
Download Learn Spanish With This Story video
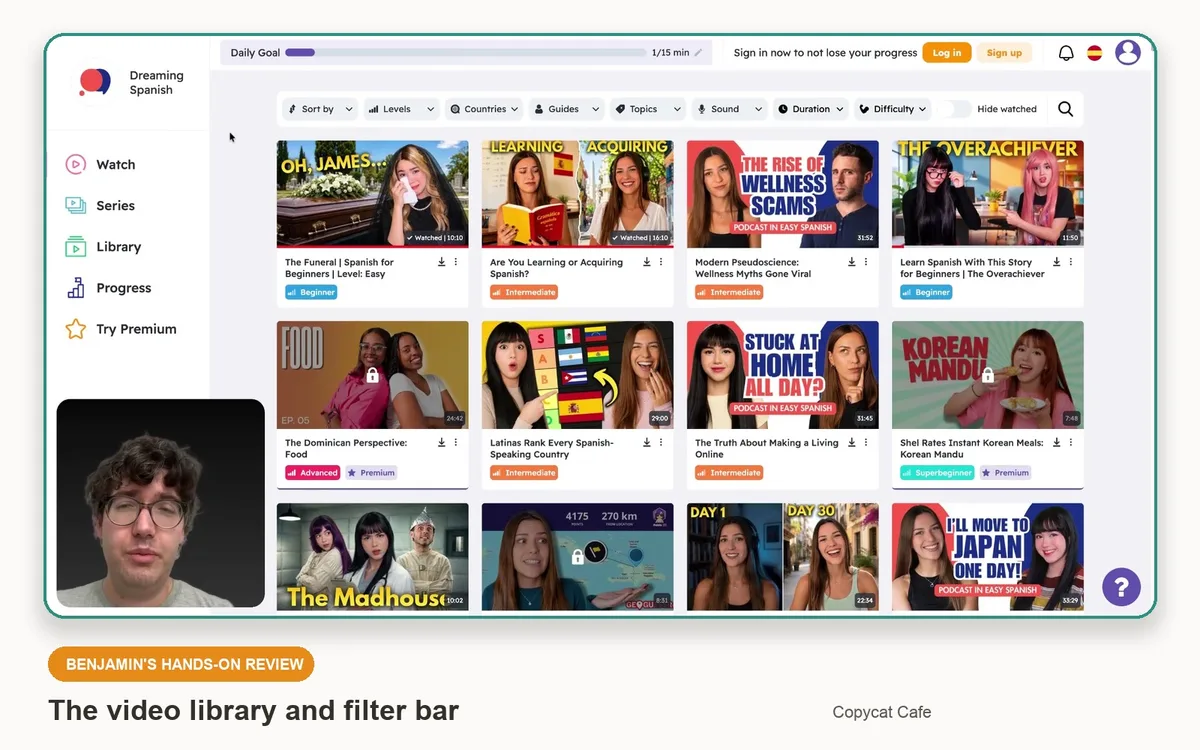[x=1057, y=262]
